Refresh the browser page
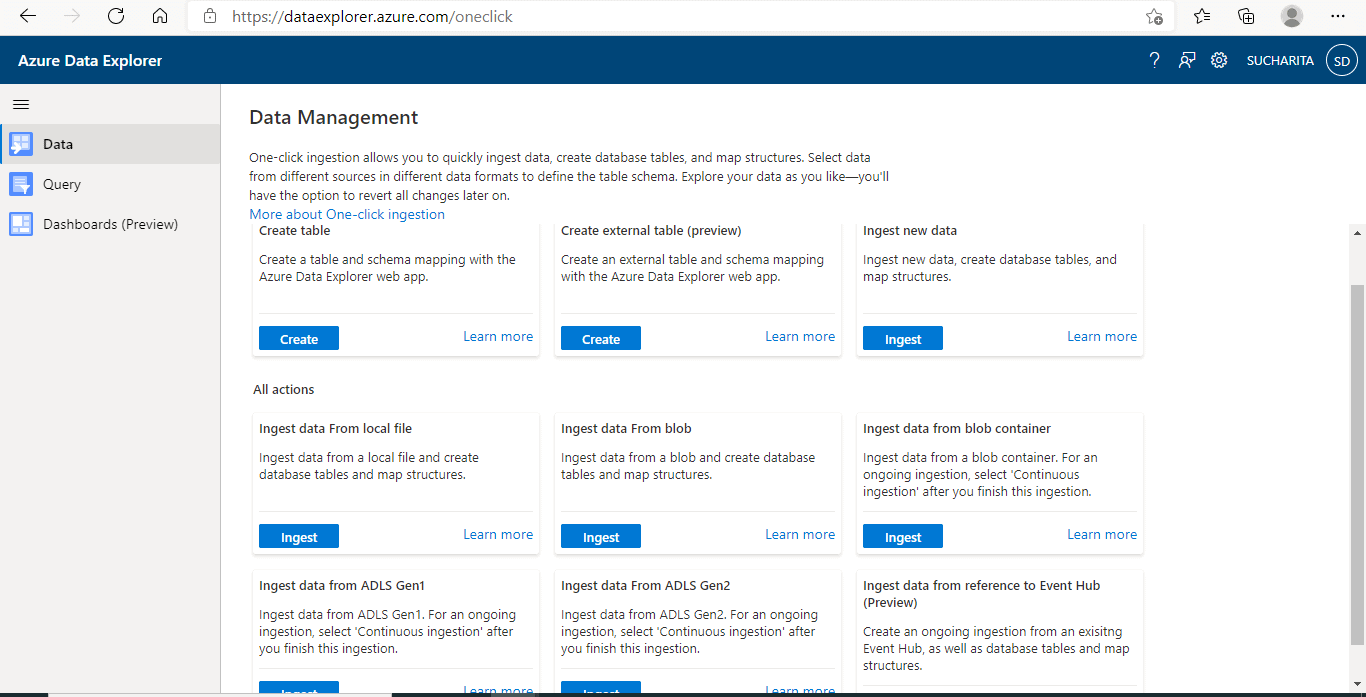 [x=116, y=16]
